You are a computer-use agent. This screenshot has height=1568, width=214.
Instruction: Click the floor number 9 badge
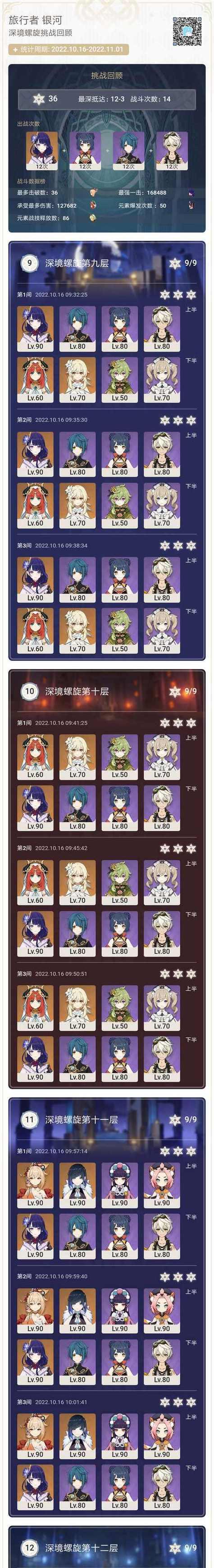29,263
